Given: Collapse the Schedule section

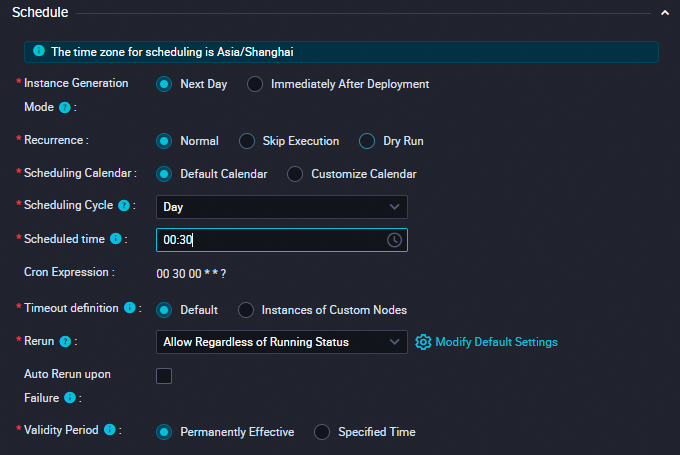Looking at the screenshot, I should [x=664, y=13].
